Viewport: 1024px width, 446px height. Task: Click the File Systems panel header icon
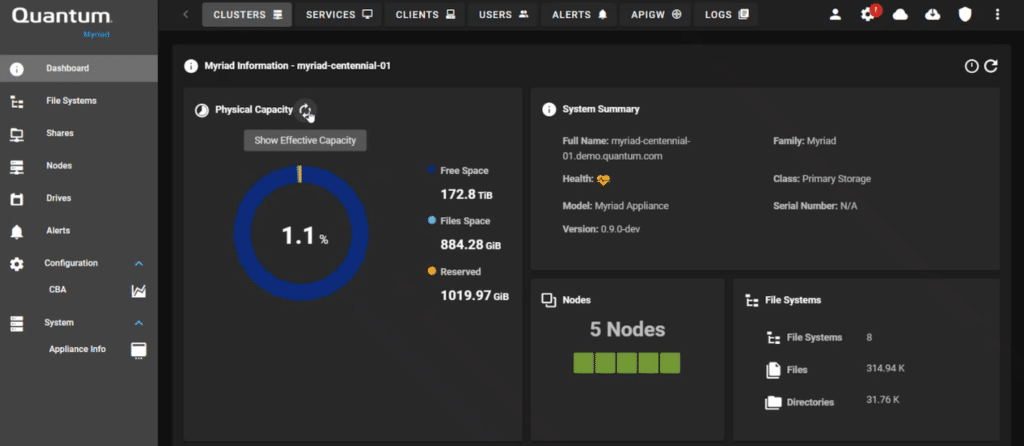[752, 300]
